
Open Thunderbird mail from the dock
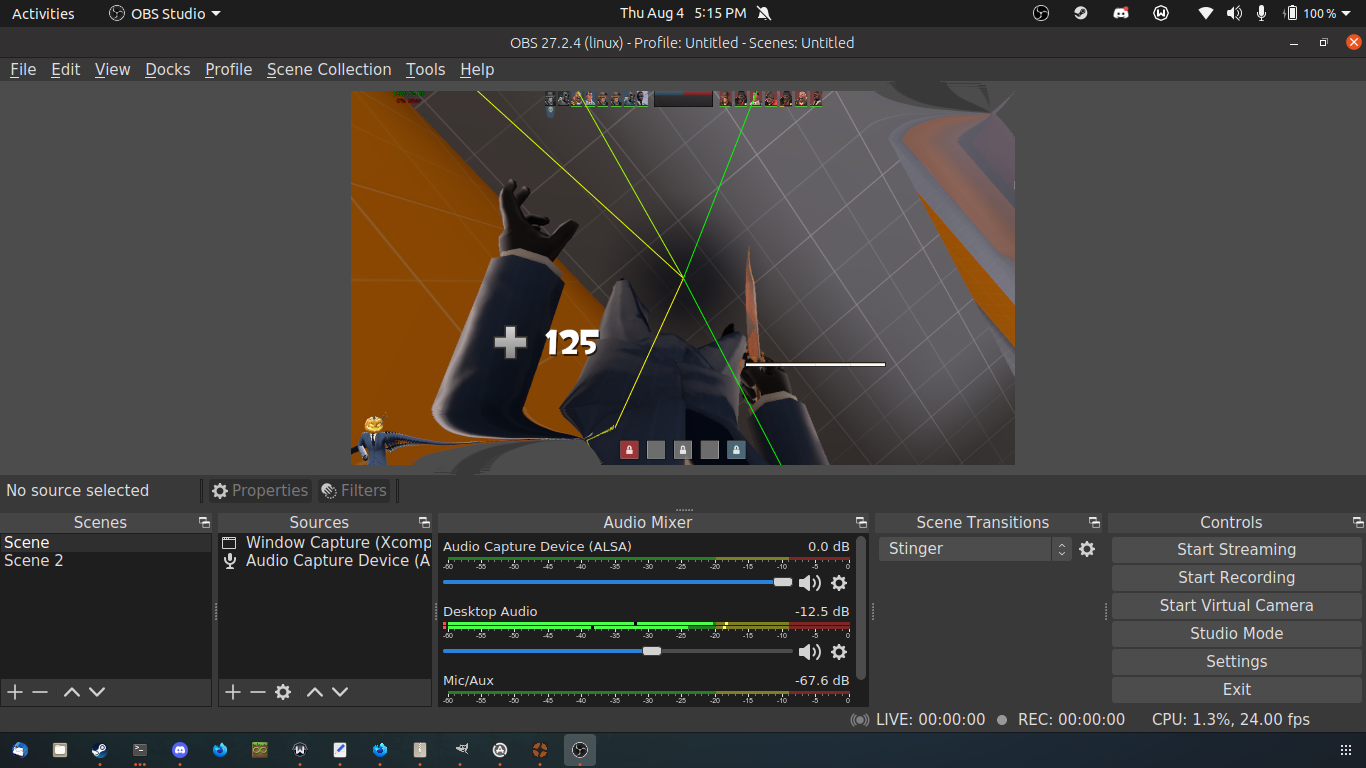[x=20, y=750]
